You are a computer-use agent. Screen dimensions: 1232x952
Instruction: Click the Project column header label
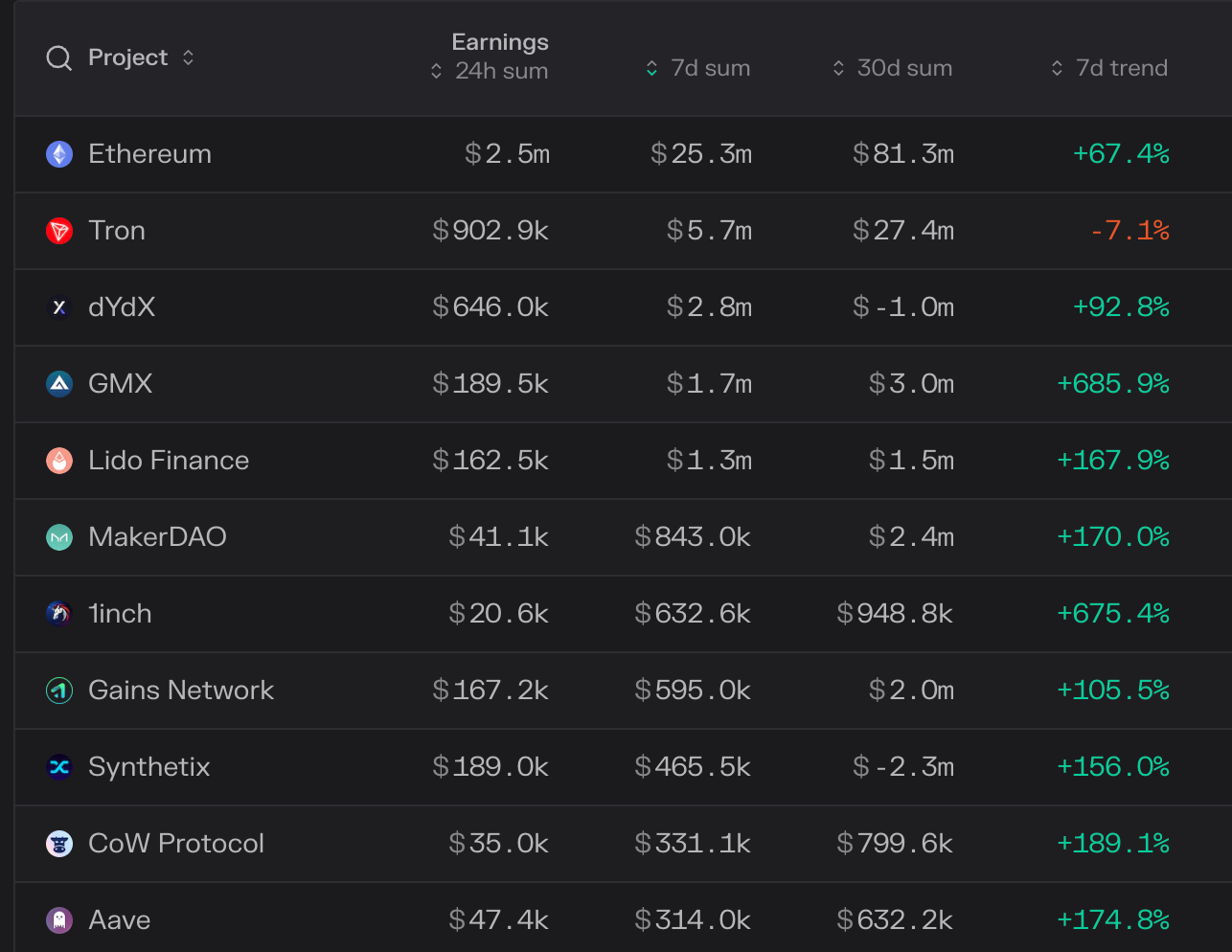127,57
